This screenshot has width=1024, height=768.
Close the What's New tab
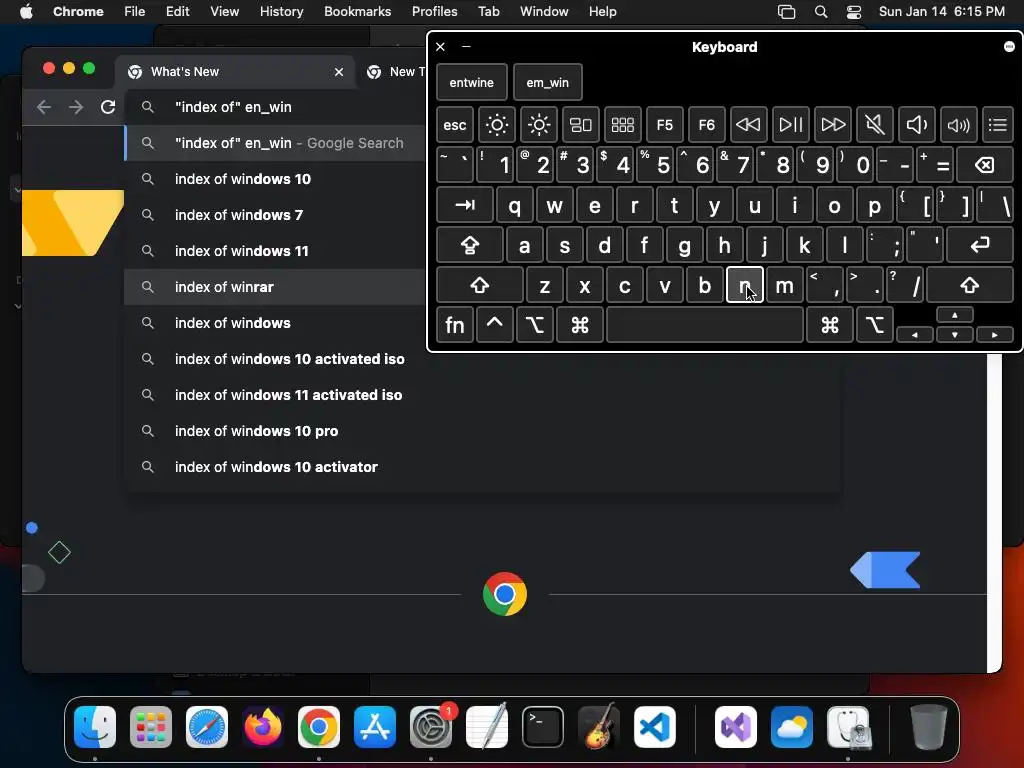click(x=339, y=72)
